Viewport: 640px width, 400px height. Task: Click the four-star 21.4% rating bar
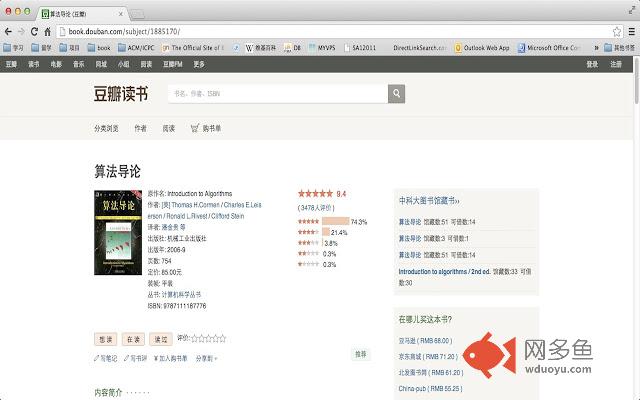click(x=326, y=232)
